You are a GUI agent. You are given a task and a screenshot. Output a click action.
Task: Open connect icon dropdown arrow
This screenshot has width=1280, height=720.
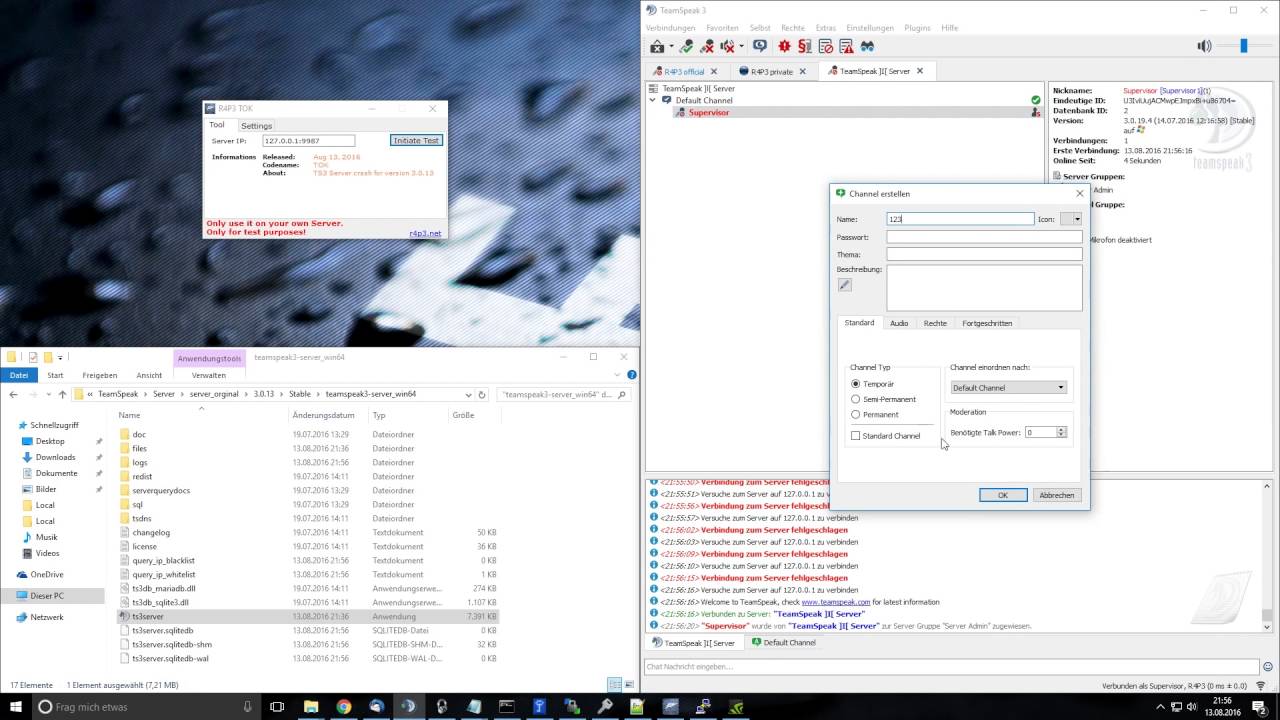coord(671,46)
